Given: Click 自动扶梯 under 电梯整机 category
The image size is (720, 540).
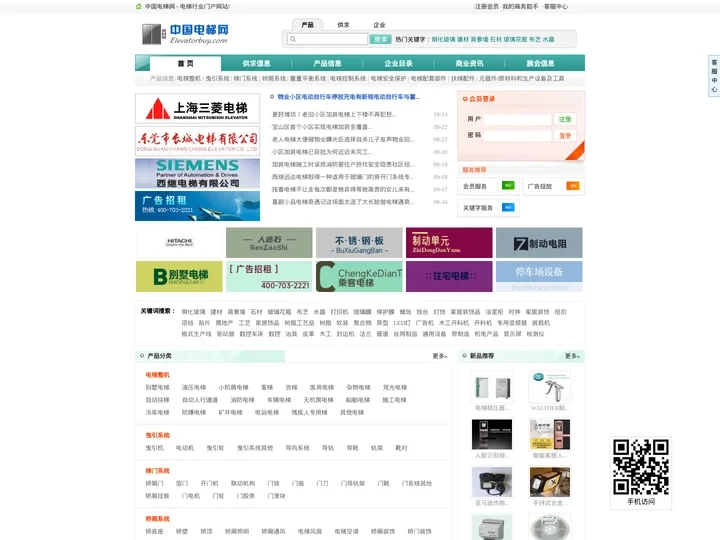Looking at the screenshot, I should coord(158,400).
